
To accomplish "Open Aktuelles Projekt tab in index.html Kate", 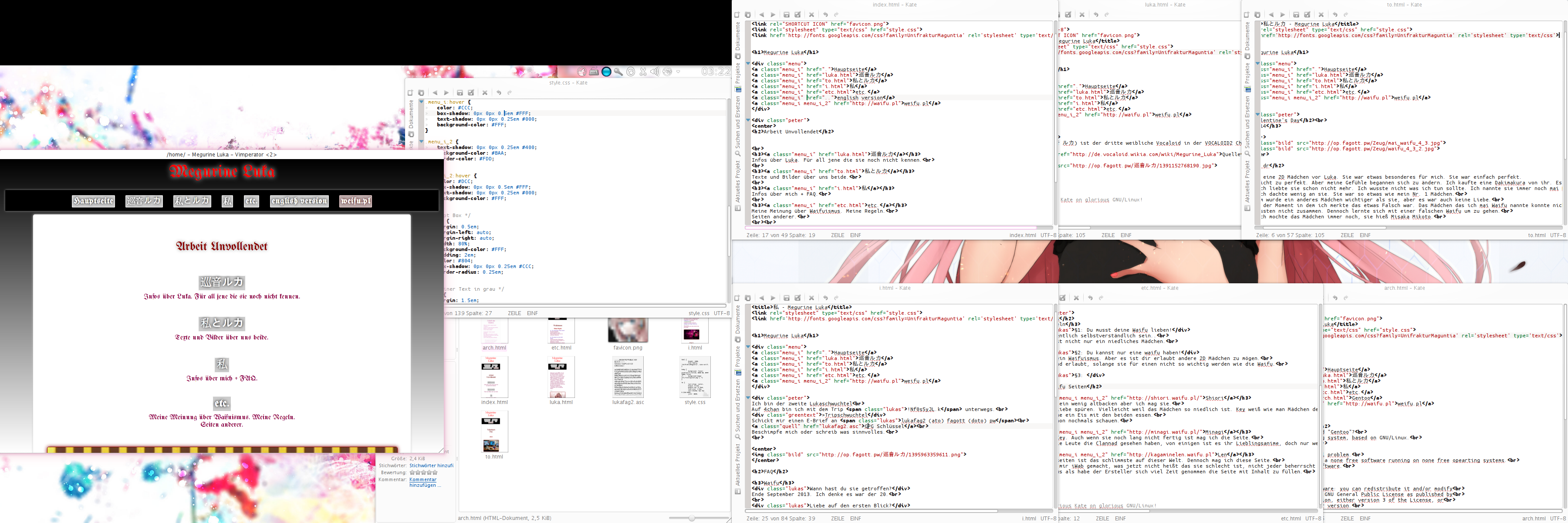I will point(738,185).
